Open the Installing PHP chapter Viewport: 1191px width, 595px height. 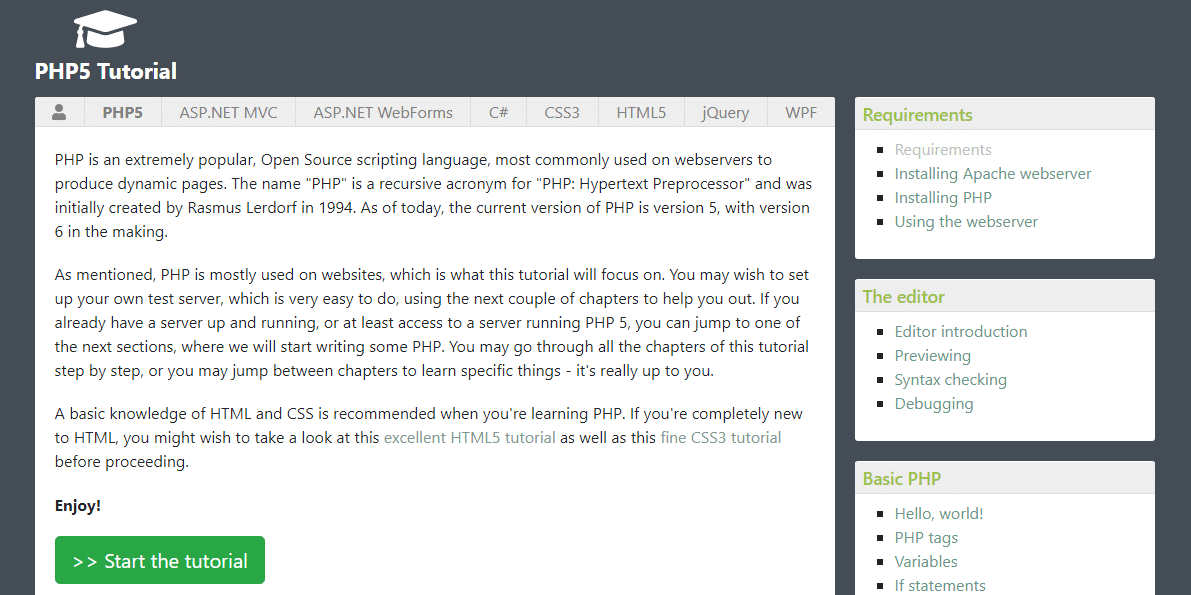click(943, 197)
